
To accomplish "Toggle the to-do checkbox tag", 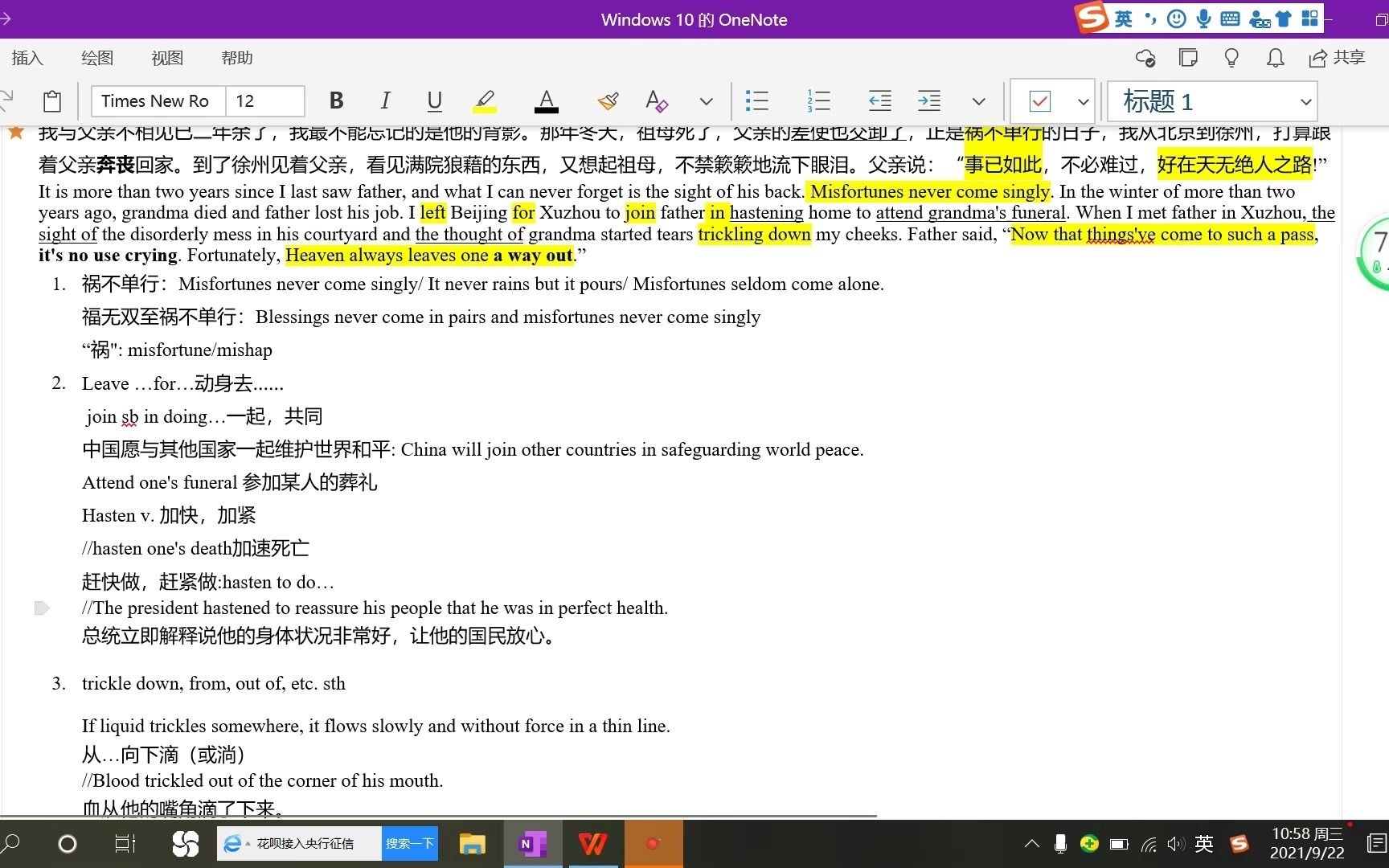I will [1040, 101].
